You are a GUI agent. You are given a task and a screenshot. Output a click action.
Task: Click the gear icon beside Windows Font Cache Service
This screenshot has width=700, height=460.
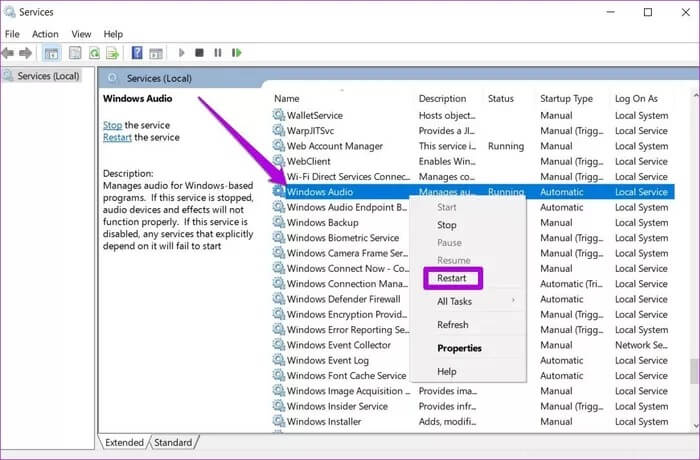tap(279, 375)
